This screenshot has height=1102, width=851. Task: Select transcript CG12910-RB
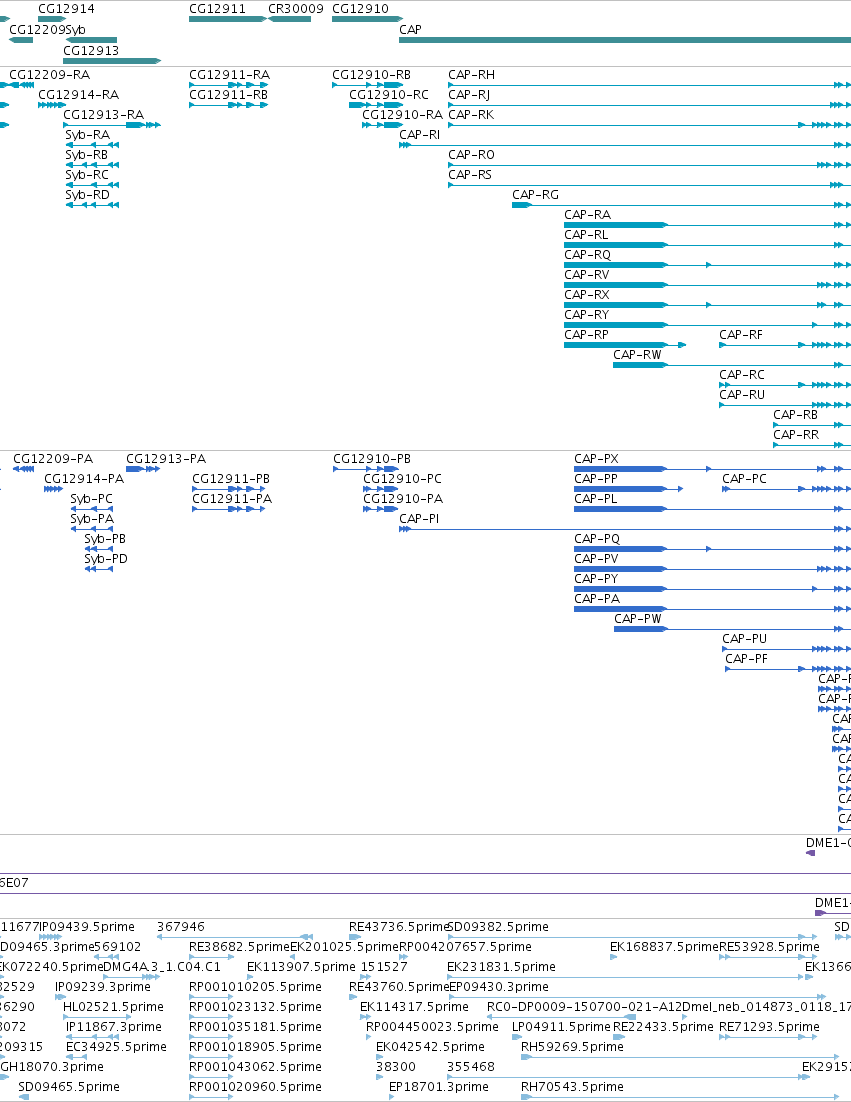click(x=372, y=74)
